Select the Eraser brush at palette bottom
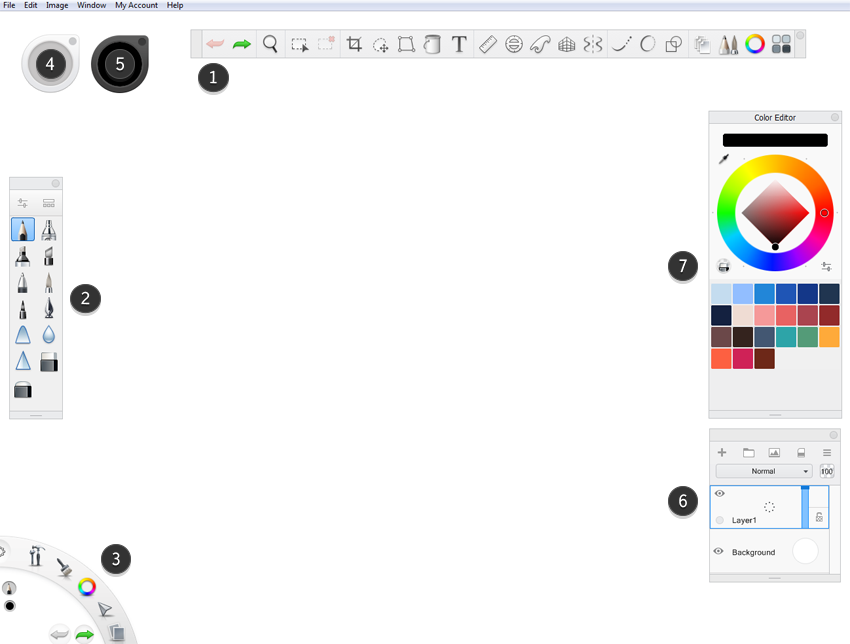Viewport: 850px width, 644px height. click(x=22, y=389)
